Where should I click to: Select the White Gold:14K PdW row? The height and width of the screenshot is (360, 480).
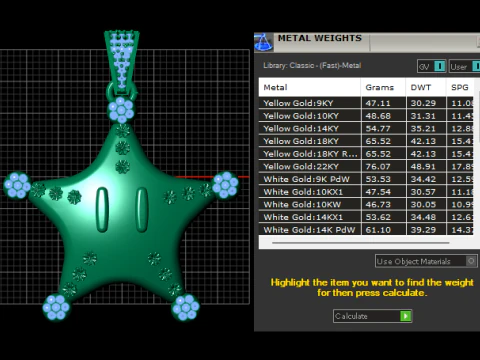click(366, 229)
